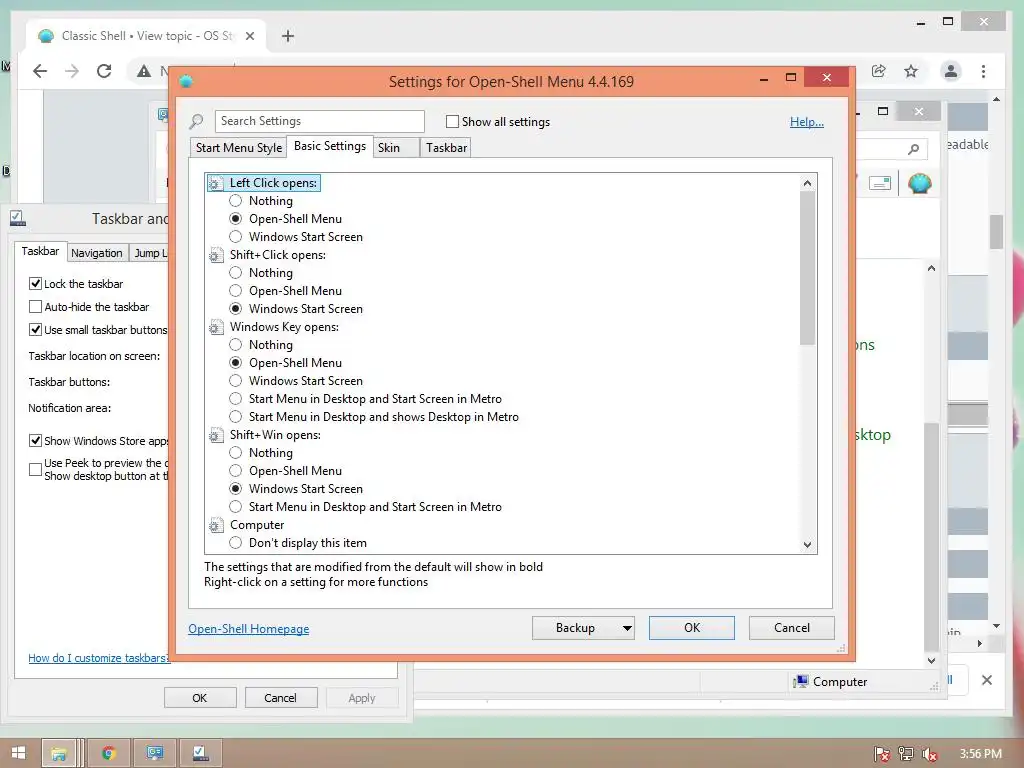Switch to the Basic Settings tab
Image resolution: width=1024 pixels, height=768 pixels.
[330, 146]
